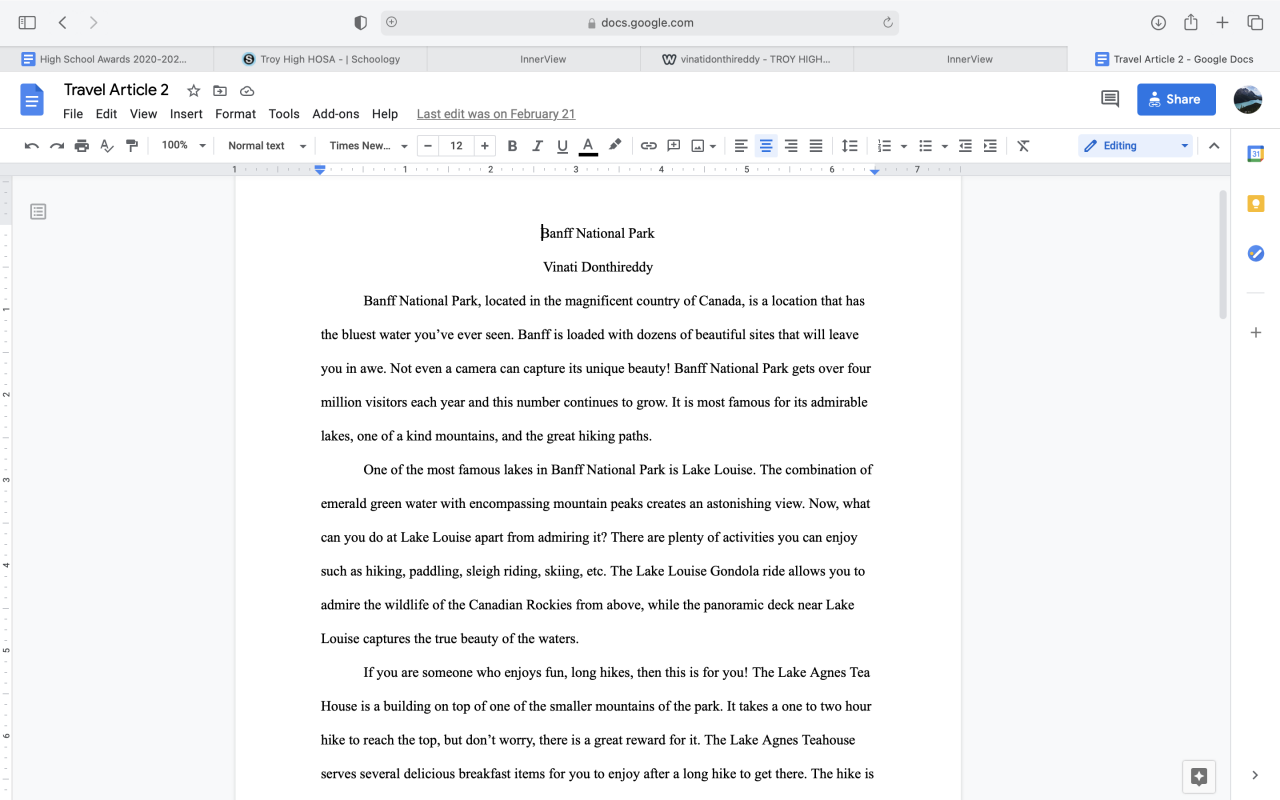The width and height of the screenshot is (1280, 800).
Task: Clear formatting with the slashed T icon
Action: click(x=1023, y=146)
